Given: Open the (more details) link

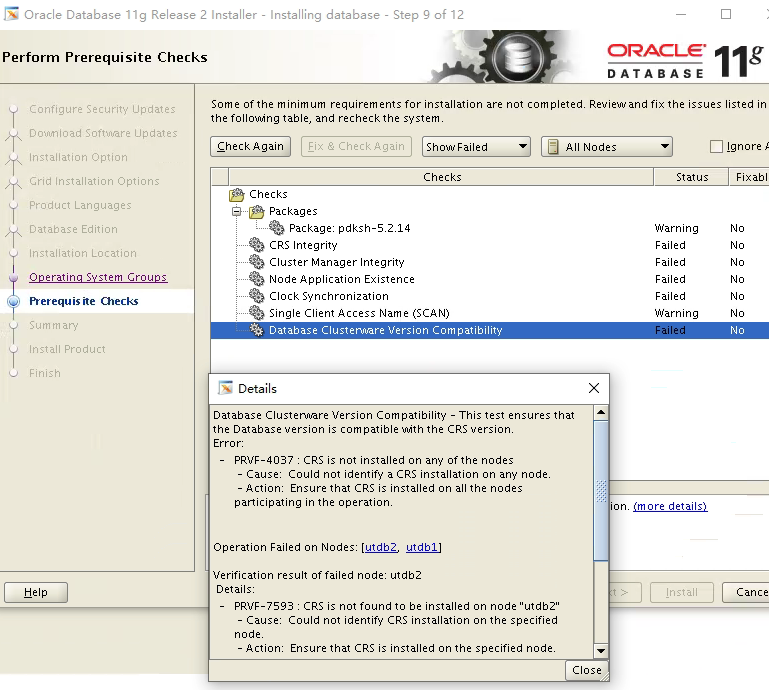Looking at the screenshot, I should [670, 506].
